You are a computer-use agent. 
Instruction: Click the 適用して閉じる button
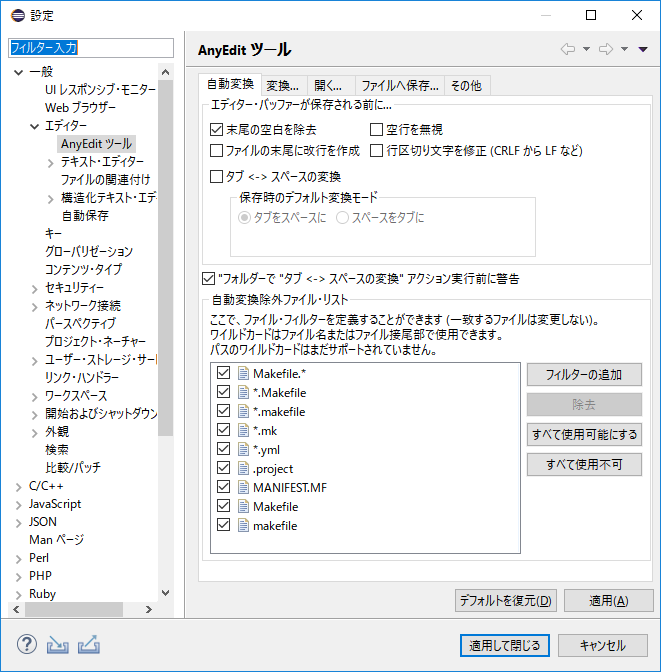coord(505,645)
